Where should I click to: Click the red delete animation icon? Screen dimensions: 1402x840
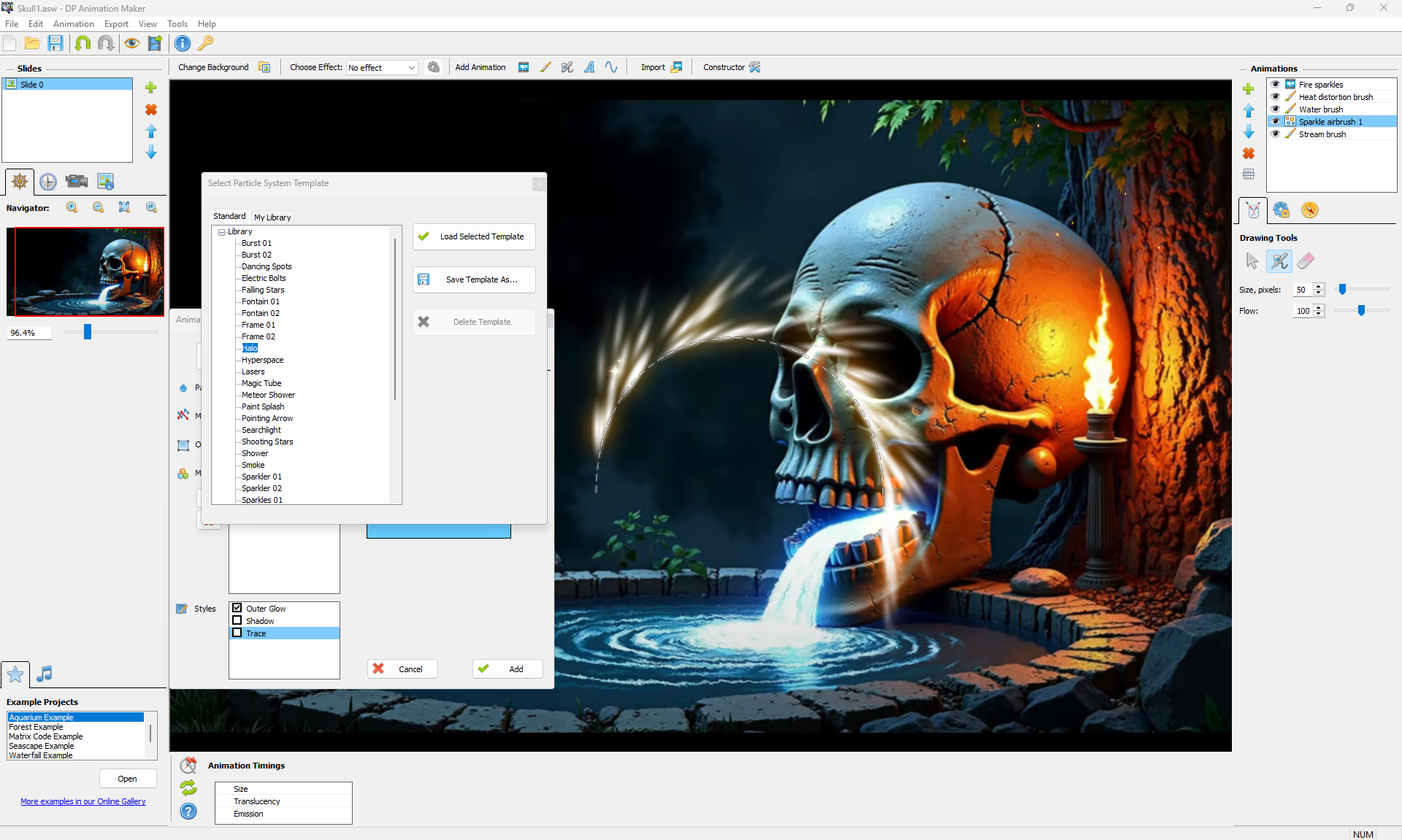[x=1249, y=153]
